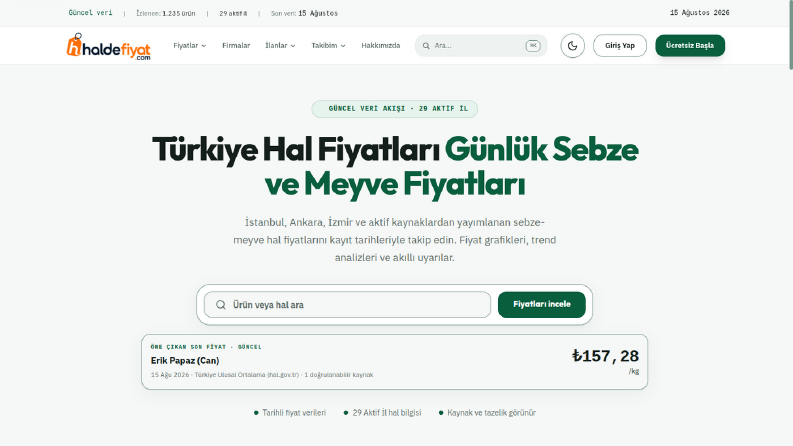Open the Firmalar page

(236, 46)
